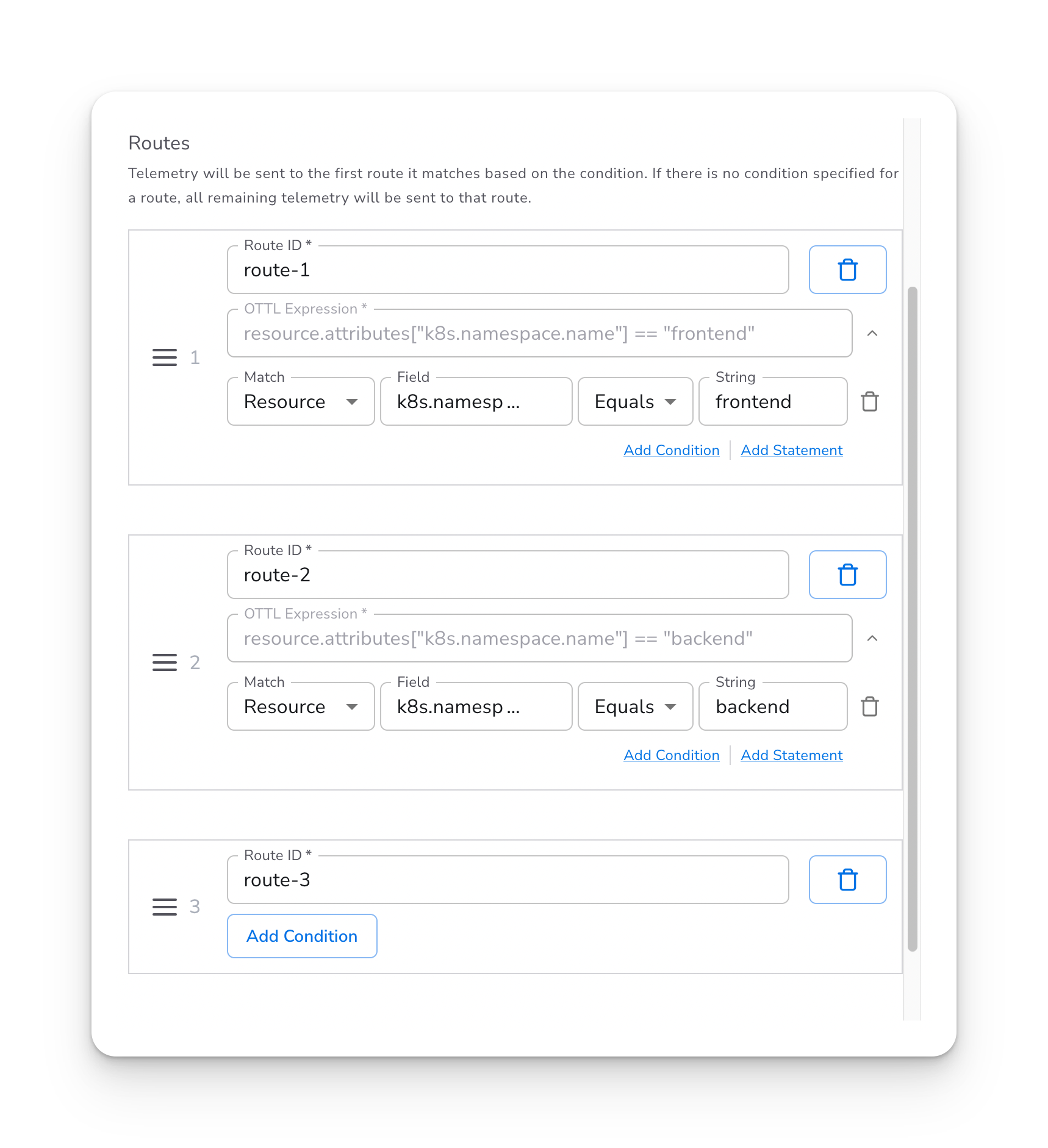Remove the backend condition row trash icon
The height and width of the screenshot is (1148, 1048).
(869, 707)
